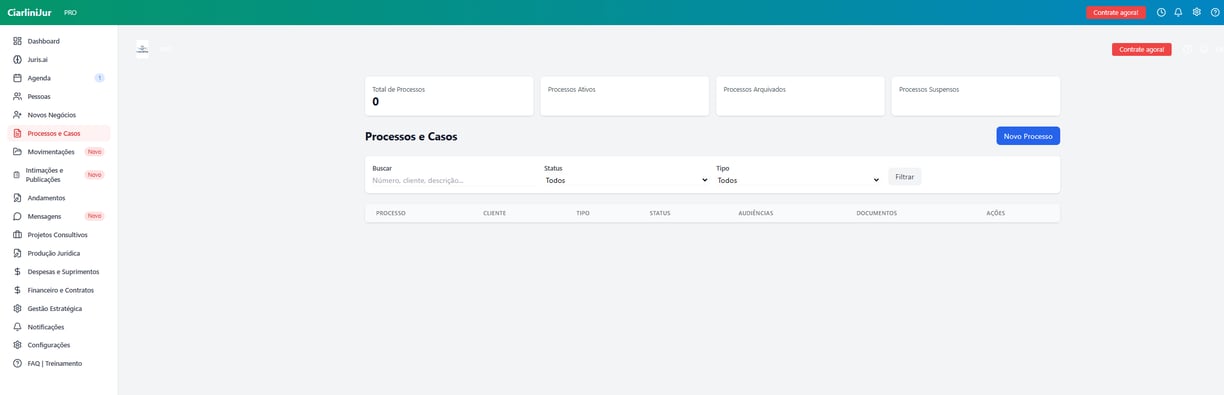This screenshot has height=395, width=1224.
Task: Click the Processos e Casos document icon
Action: coord(17,133)
